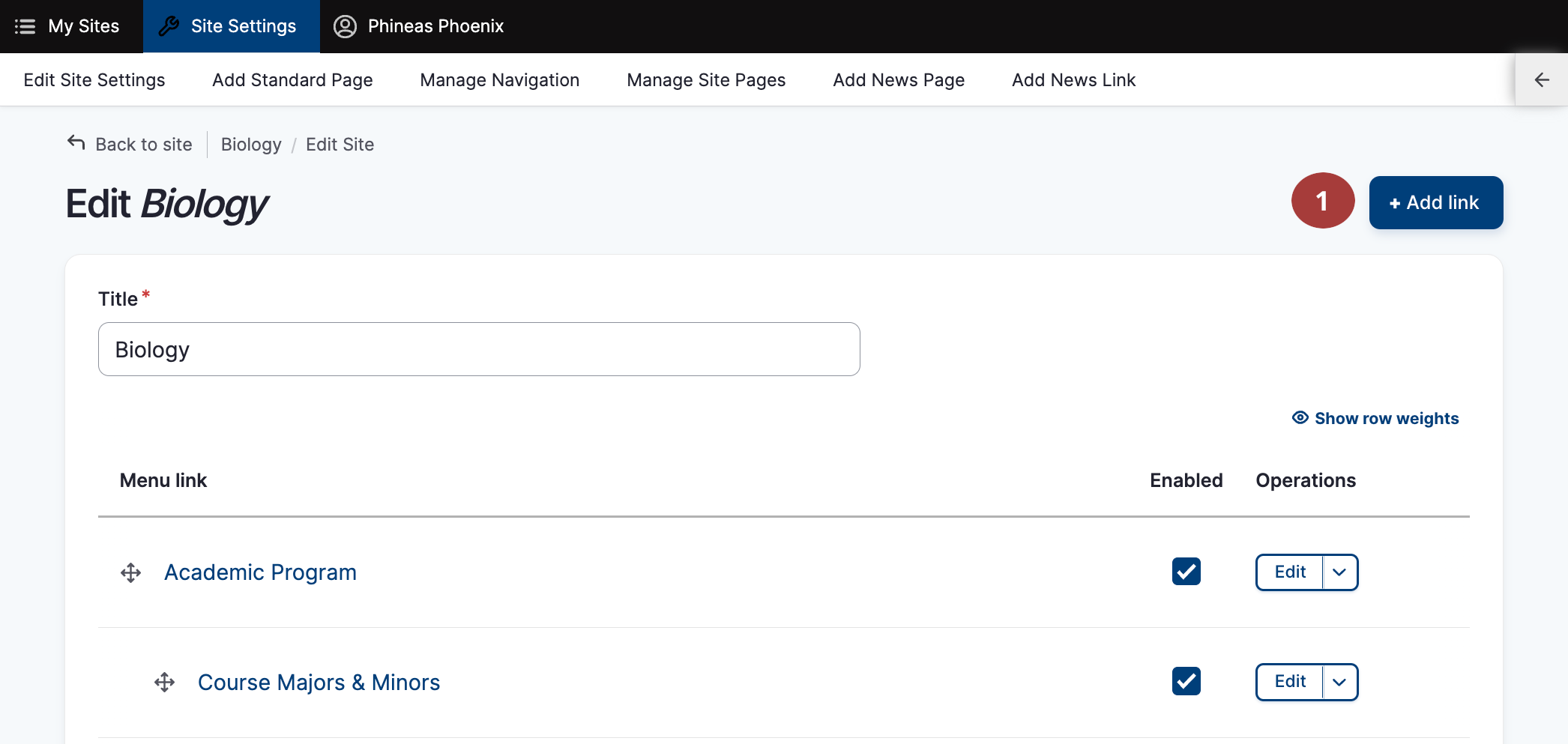Grab the Course Majors & Minors drag handle
Screen dimensions: 1568x744
click(164, 683)
